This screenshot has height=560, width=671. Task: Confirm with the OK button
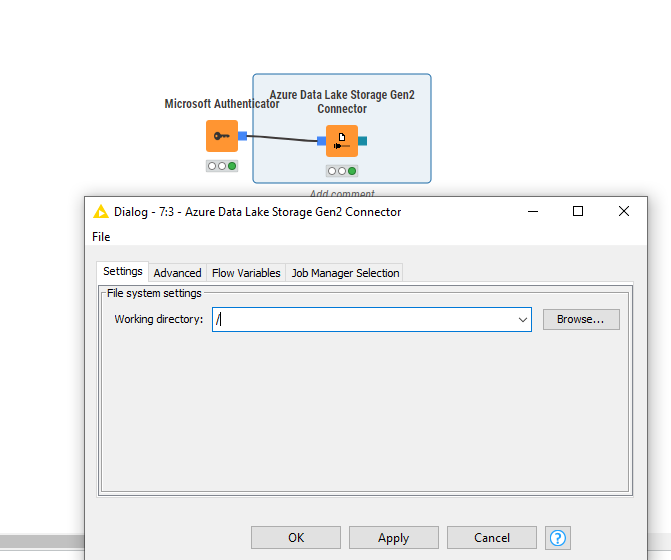[x=296, y=538]
